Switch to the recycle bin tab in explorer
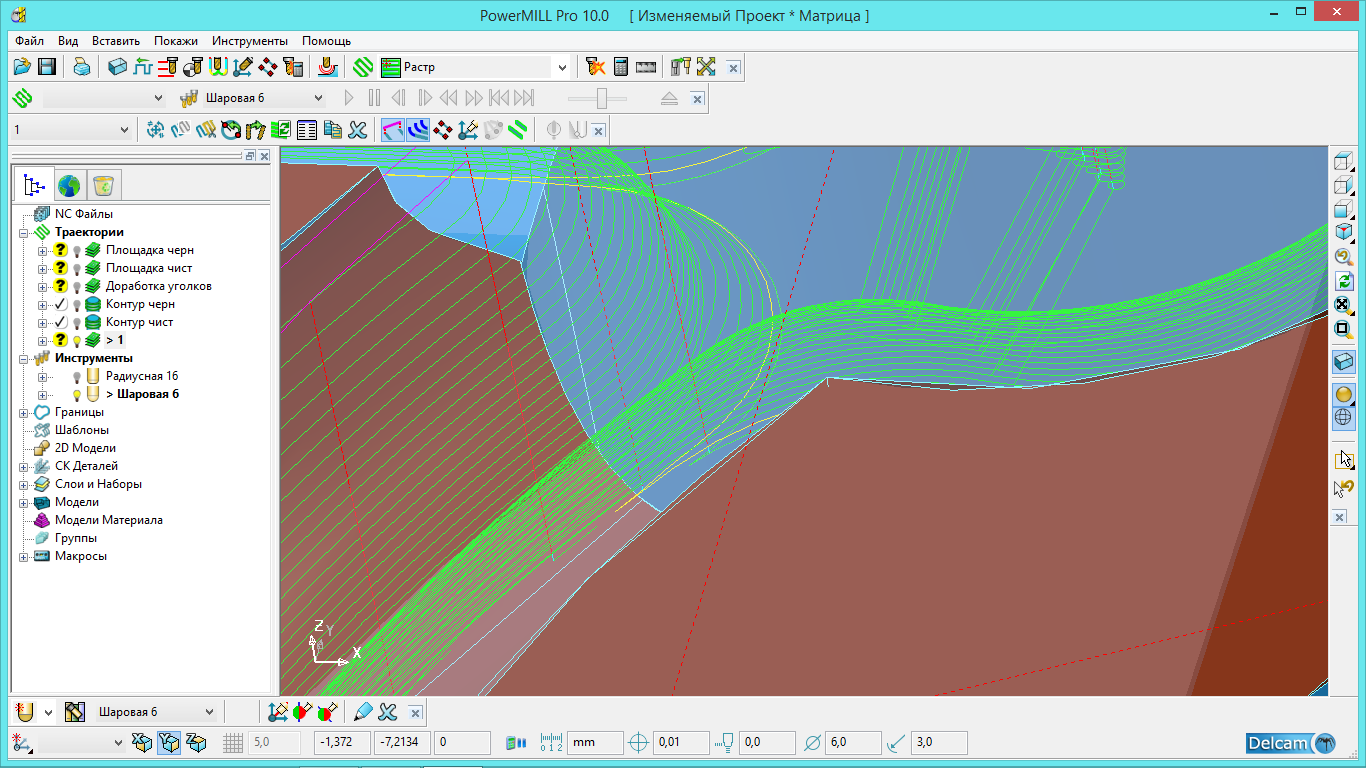Screen dimensions: 1366x768 pyautogui.click(x=103, y=185)
